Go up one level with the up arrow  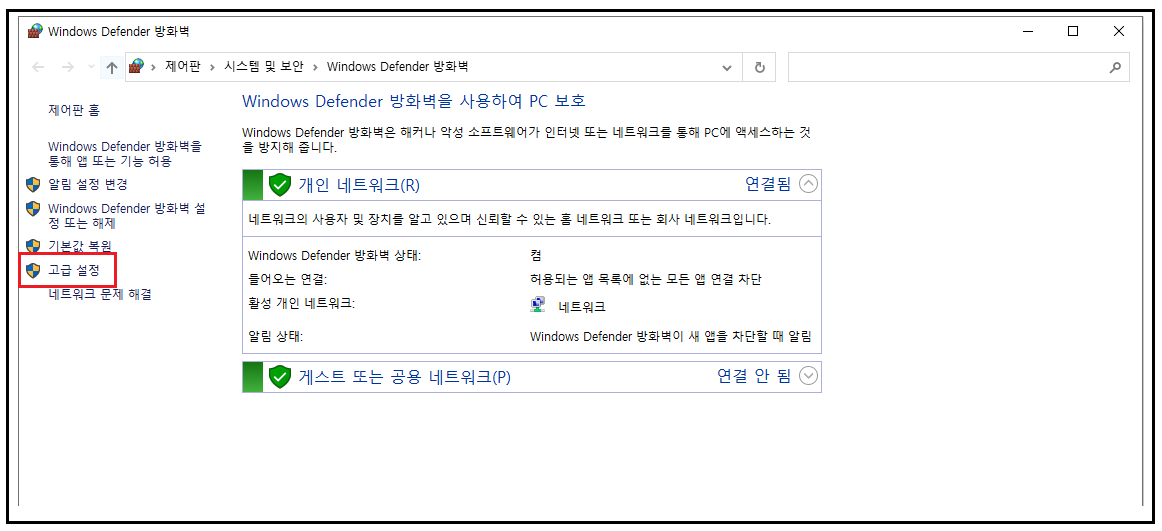(111, 67)
